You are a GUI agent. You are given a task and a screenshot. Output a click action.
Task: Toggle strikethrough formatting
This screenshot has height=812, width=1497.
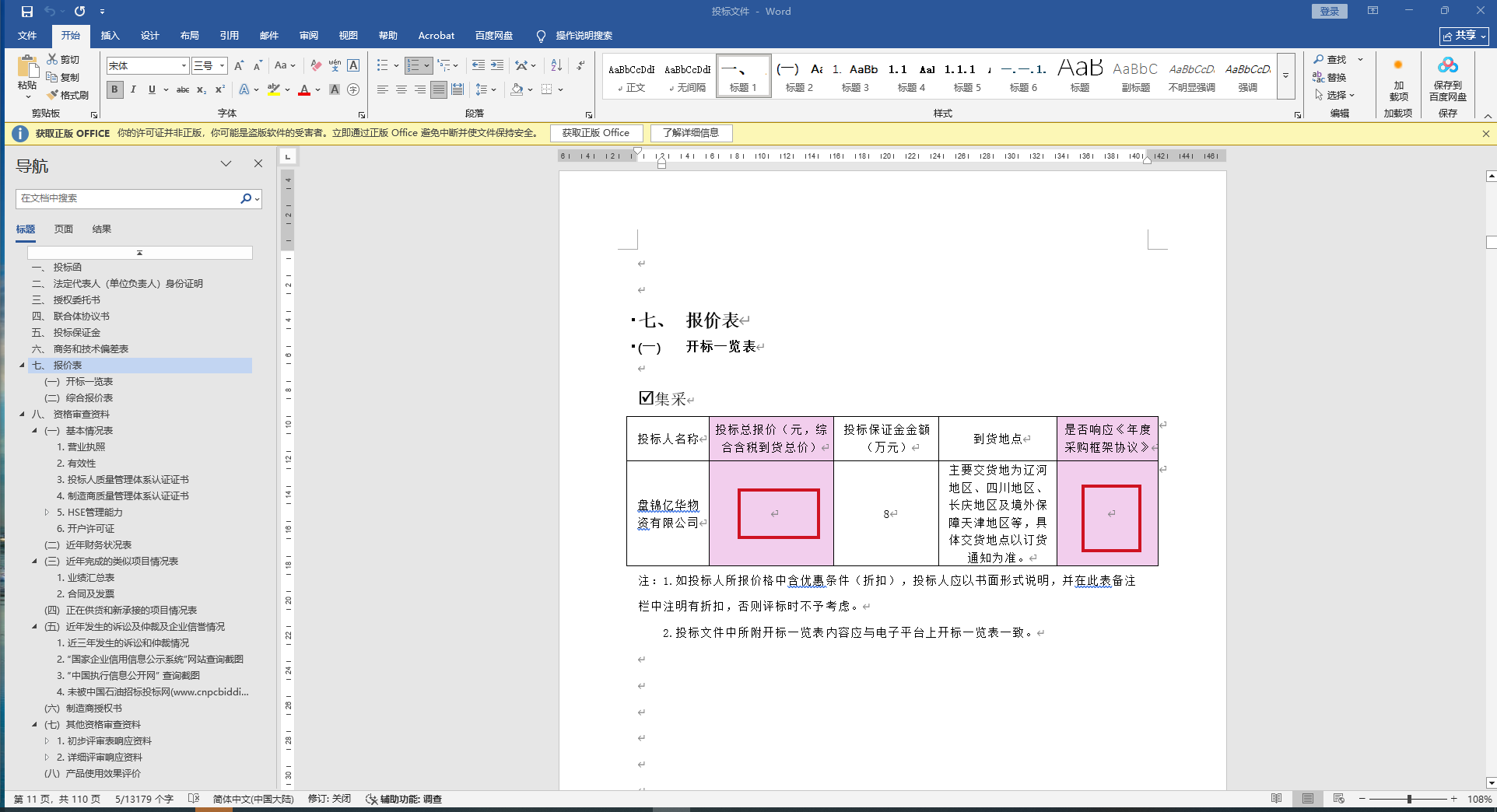pos(183,89)
